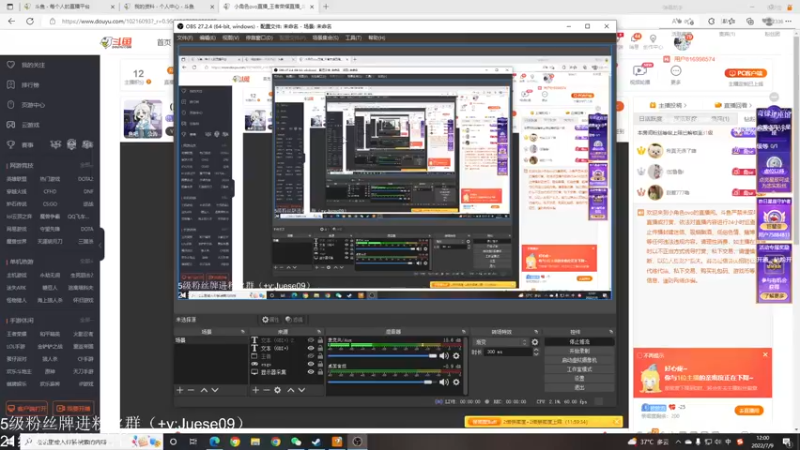Image resolution: width=800 pixels, height=450 pixels.
Task: Refresh the Douyu browser page
Action: 30,21
